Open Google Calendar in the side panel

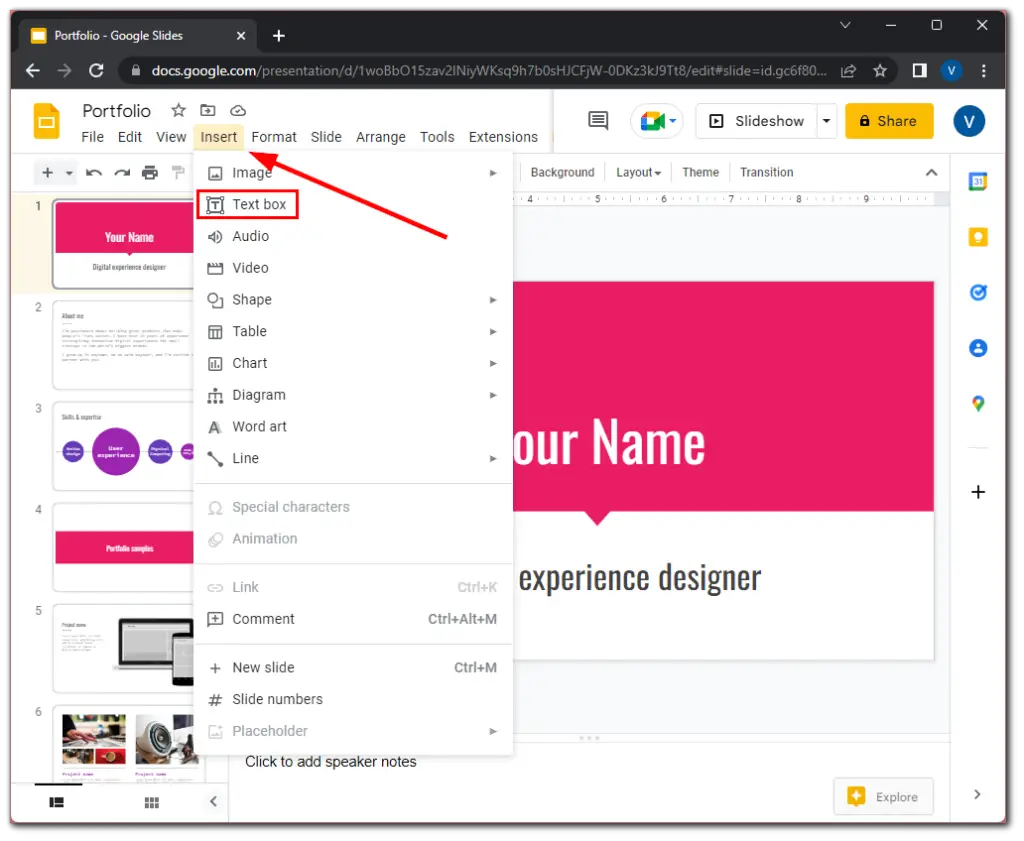pos(979,181)
